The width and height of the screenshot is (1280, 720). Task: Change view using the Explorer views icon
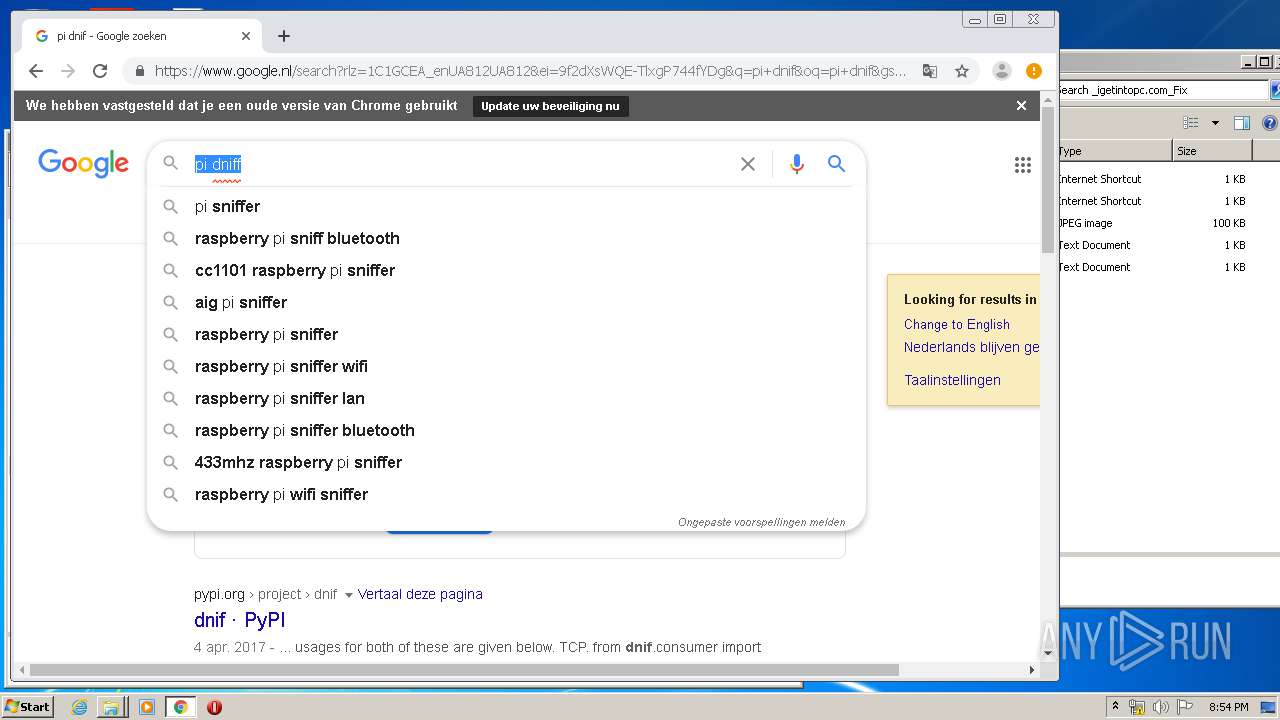tap(1190, 123)
